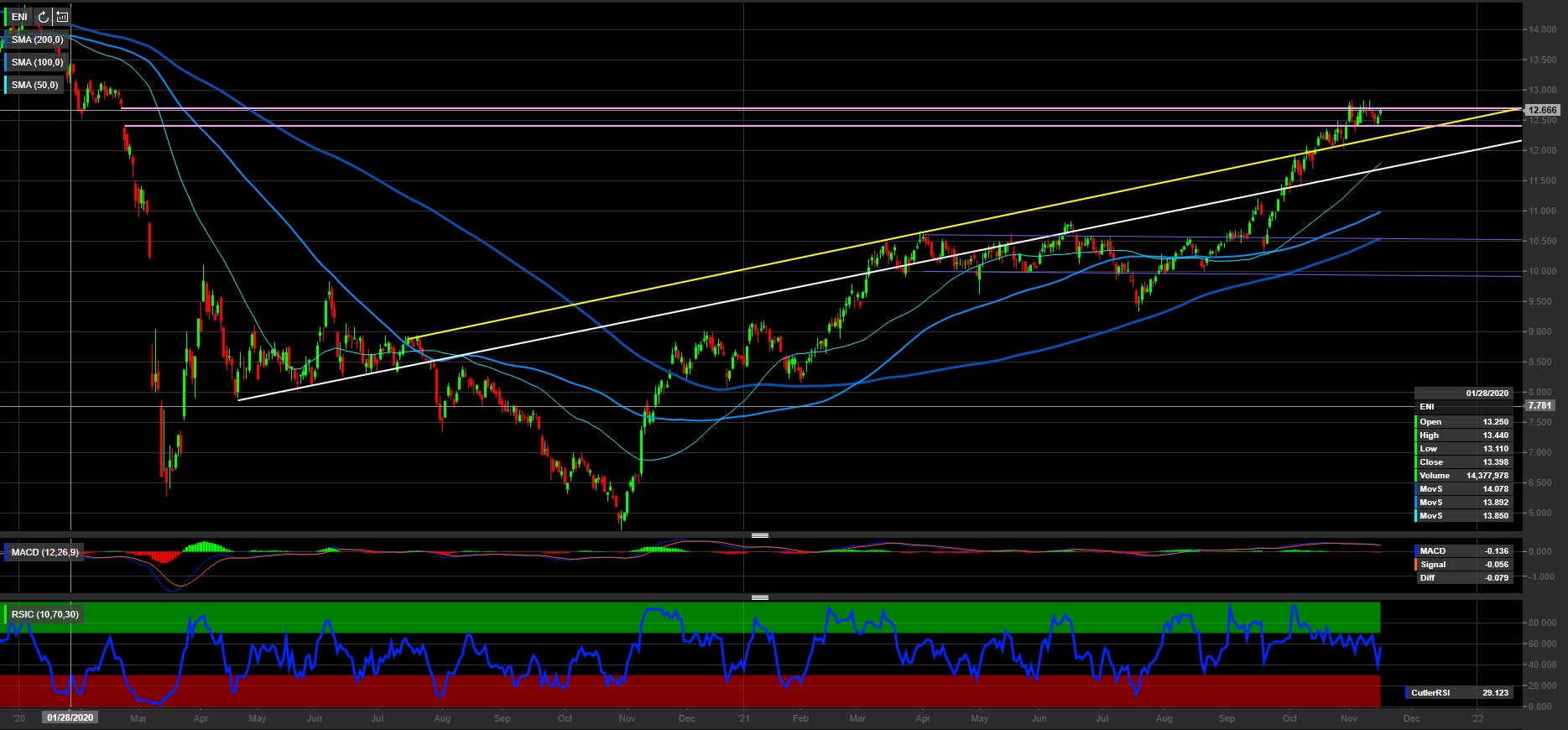Viewport: 1568px width, 730px height.
Task: Click the MACD value row in legend
Action: coord(1464,551)
